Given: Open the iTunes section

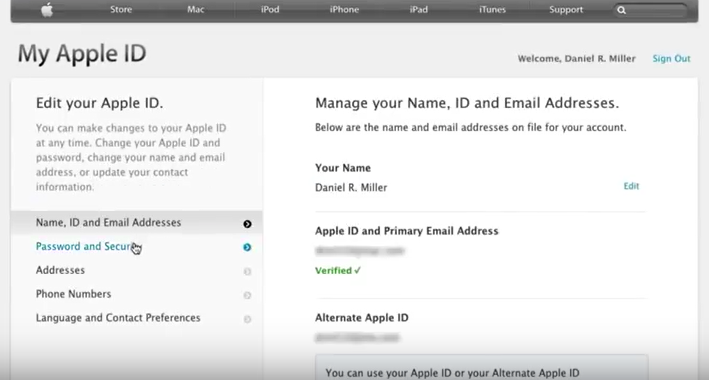Looking at the screenshot, I should tap(492, 10).
